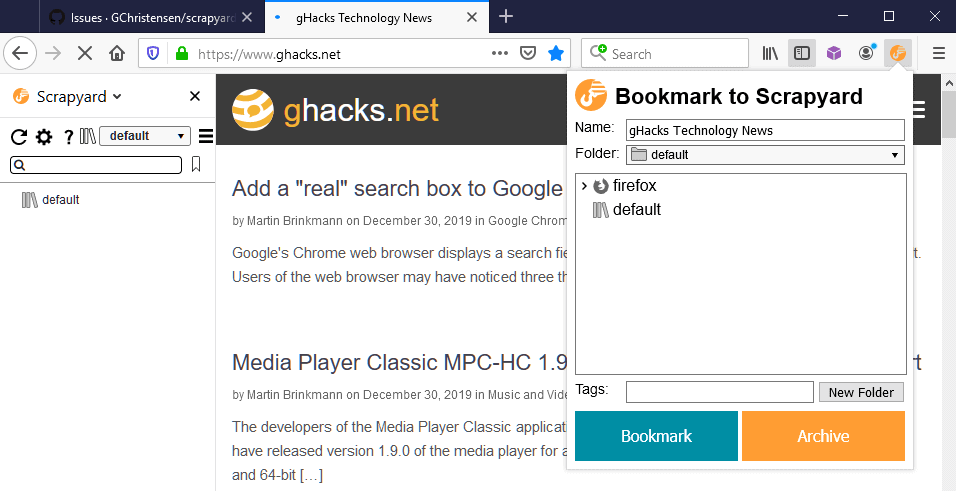Select the default shelf in popup tree
This screenshot has width=956, height=491.
point(627,210)
